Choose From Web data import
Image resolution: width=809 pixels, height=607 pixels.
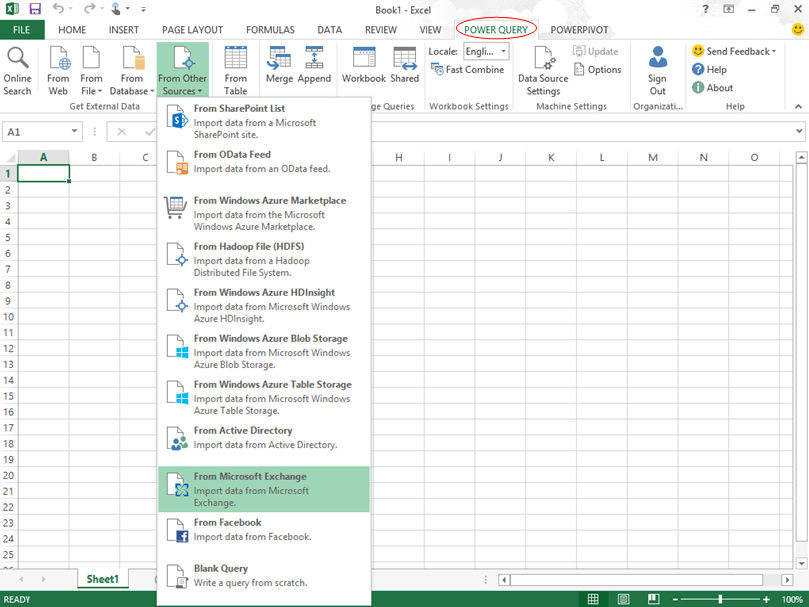coord(58,71)
